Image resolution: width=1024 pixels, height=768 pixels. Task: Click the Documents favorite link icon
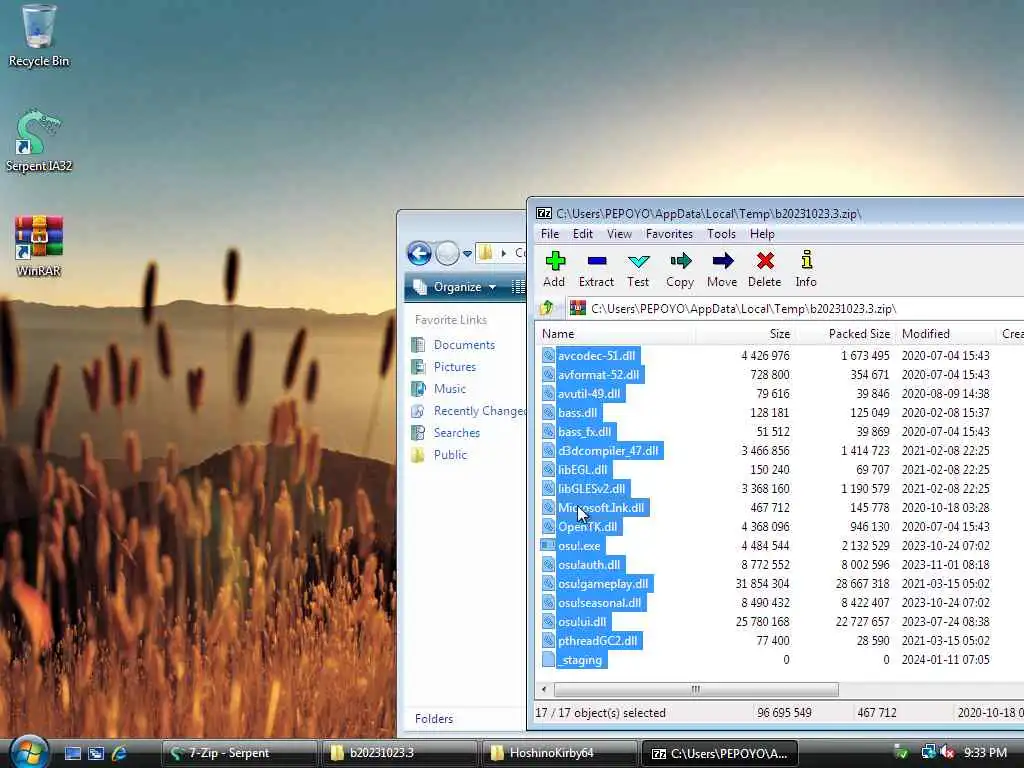[418, 345]
